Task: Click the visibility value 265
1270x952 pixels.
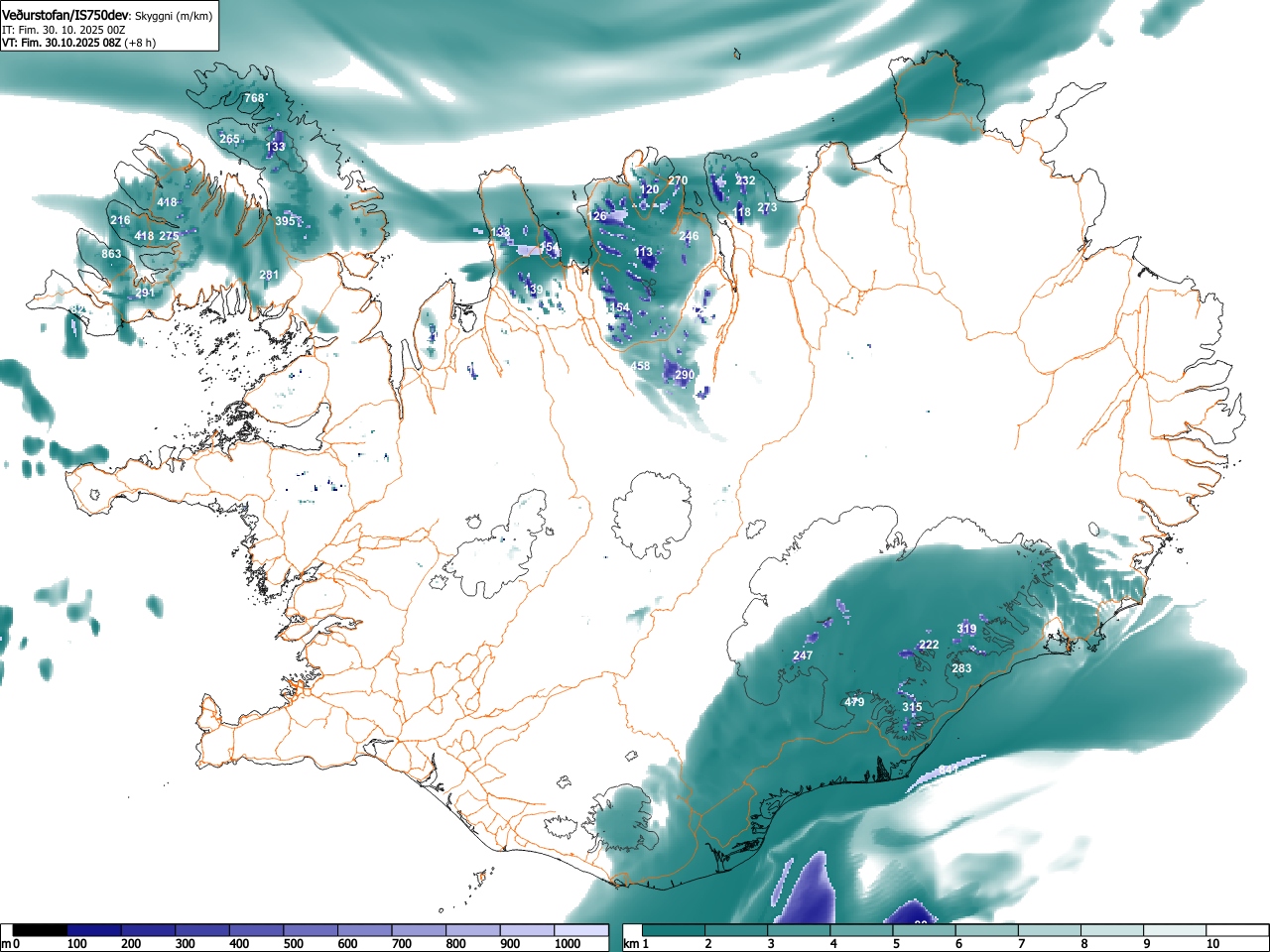Action: (x=229, y=139)
